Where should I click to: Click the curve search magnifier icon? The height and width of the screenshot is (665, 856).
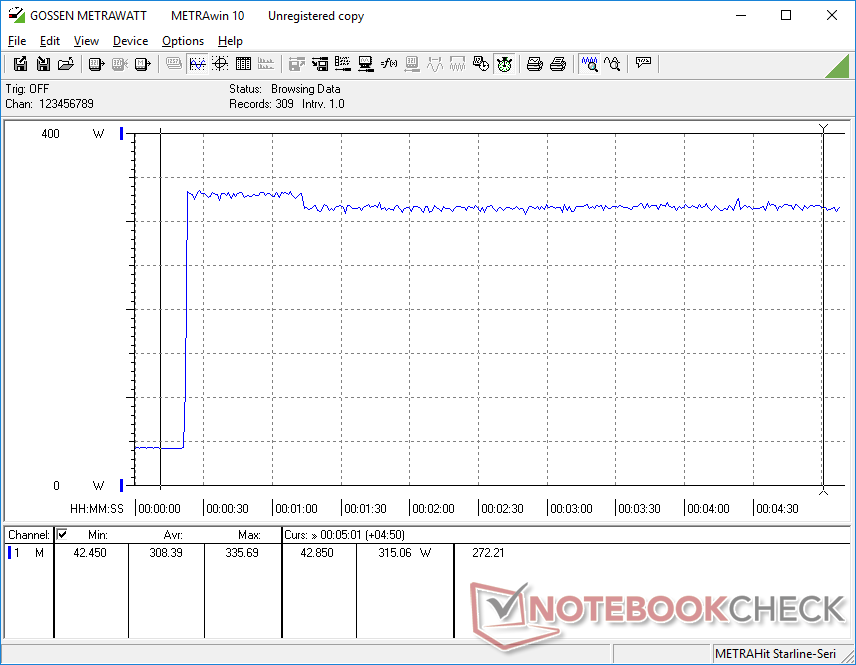(x=612, y=64)
